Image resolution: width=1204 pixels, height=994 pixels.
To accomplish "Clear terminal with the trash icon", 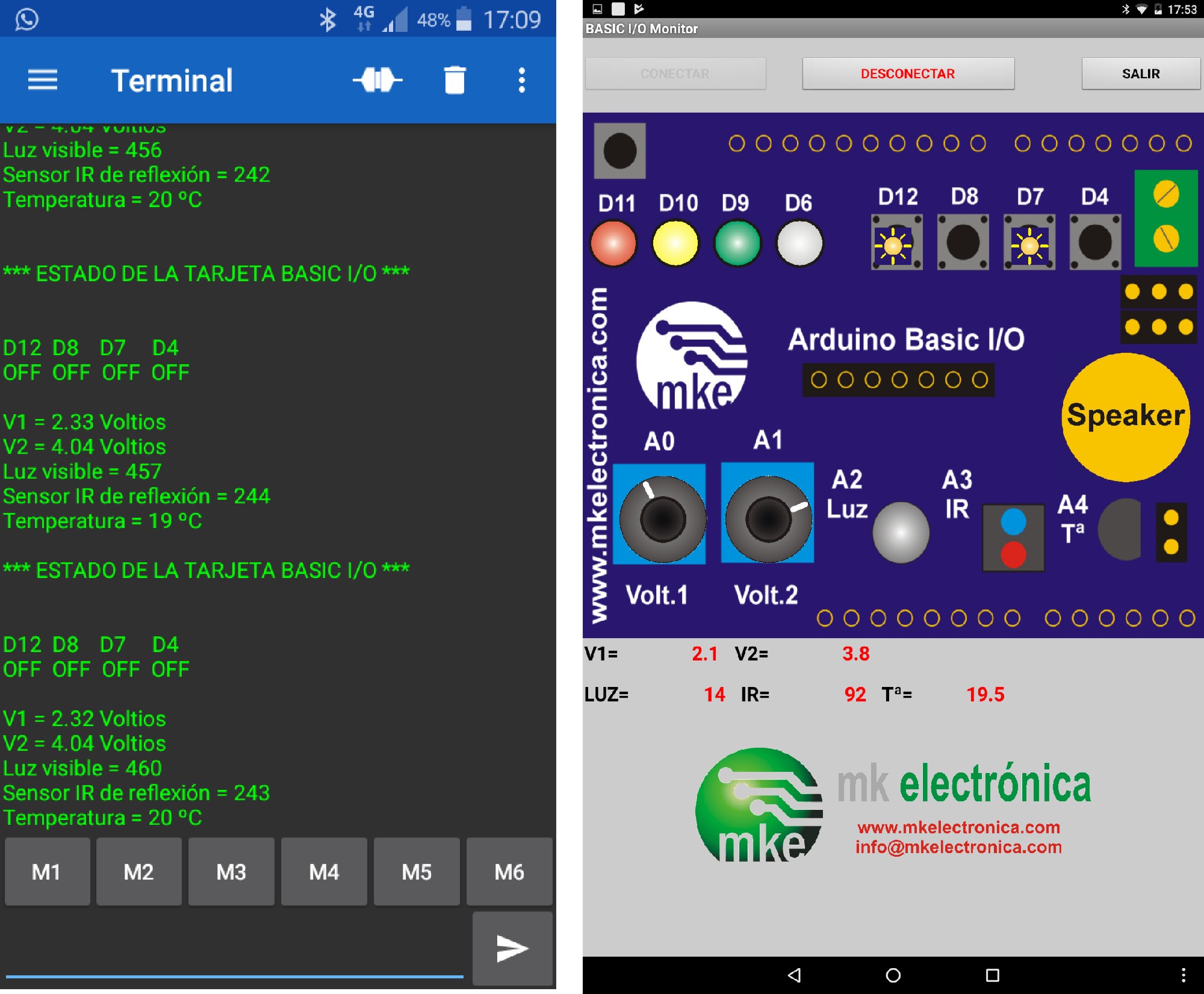I will (455, 80).
